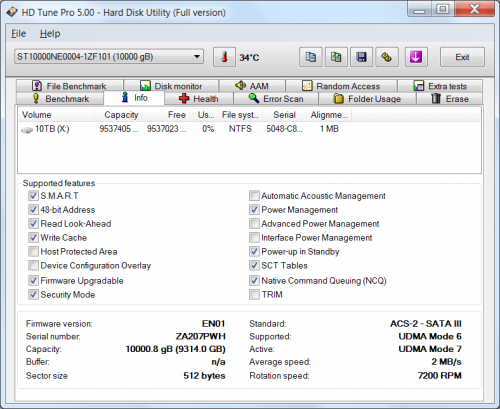Open the Folder Usage tab
Image resolution: width=500 pixels, height=409 pixels.
pos(367,99)
